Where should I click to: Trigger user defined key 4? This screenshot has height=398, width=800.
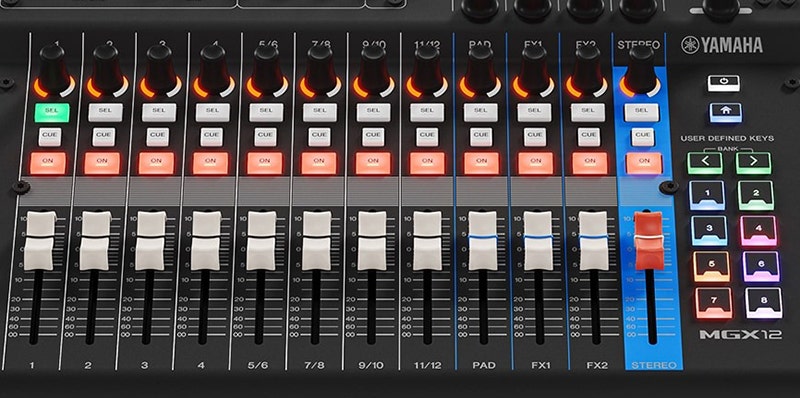758,230
